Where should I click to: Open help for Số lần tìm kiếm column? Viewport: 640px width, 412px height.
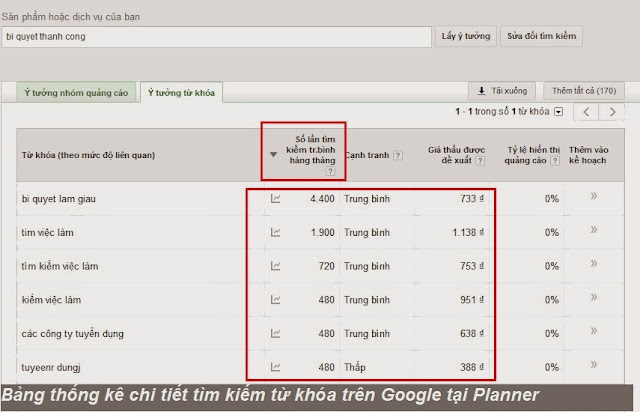(x=330, y=171)
